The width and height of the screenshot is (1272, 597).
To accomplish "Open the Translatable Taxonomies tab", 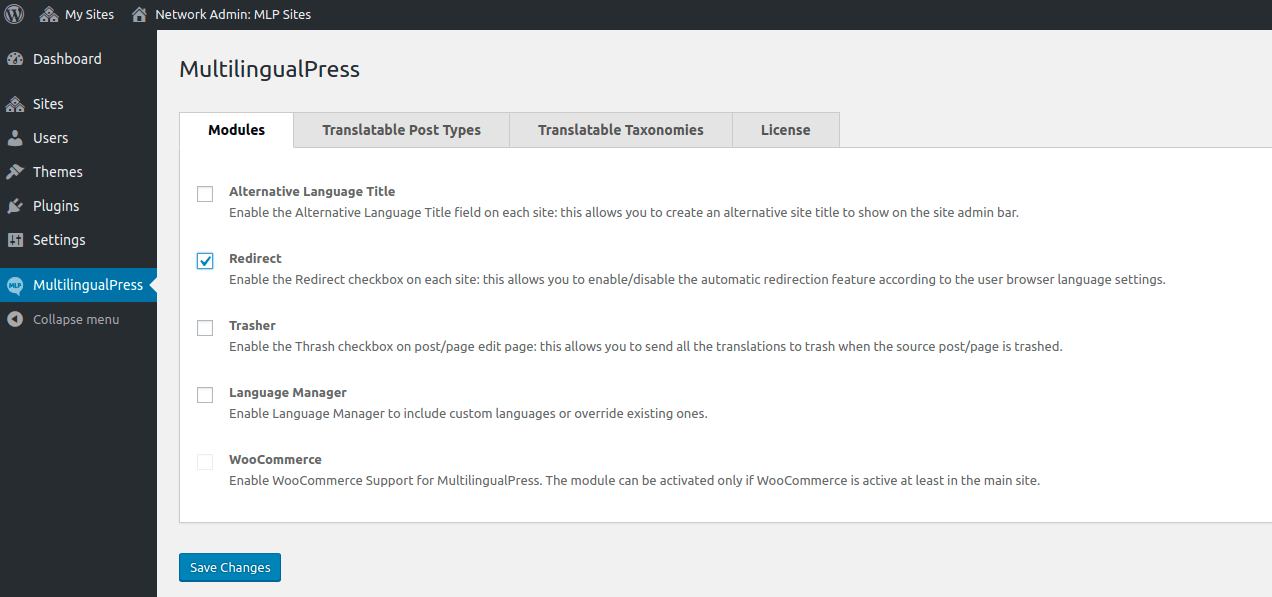I will click(620, 129).
